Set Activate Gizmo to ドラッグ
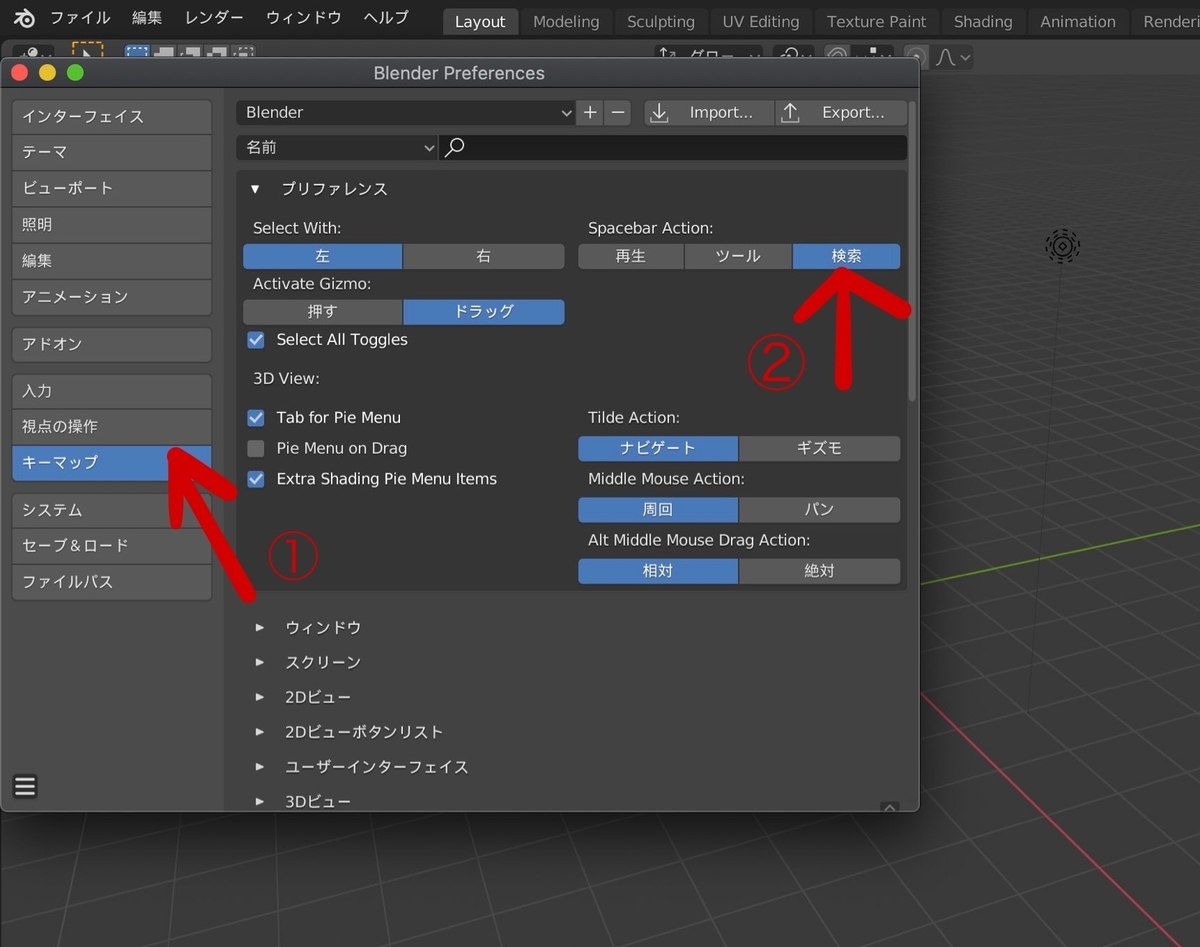Viewport: 1200px width, 947px height. (484, 311)
